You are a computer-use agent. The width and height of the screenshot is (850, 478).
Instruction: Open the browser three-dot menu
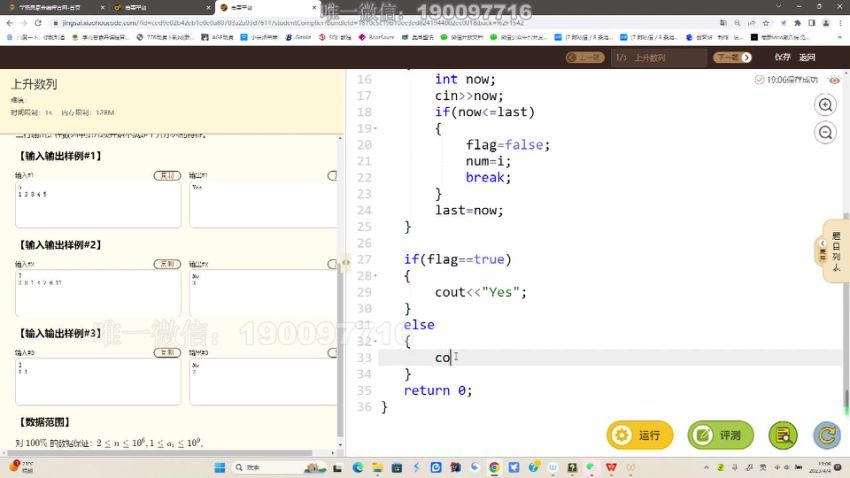[x=840, y=23]
